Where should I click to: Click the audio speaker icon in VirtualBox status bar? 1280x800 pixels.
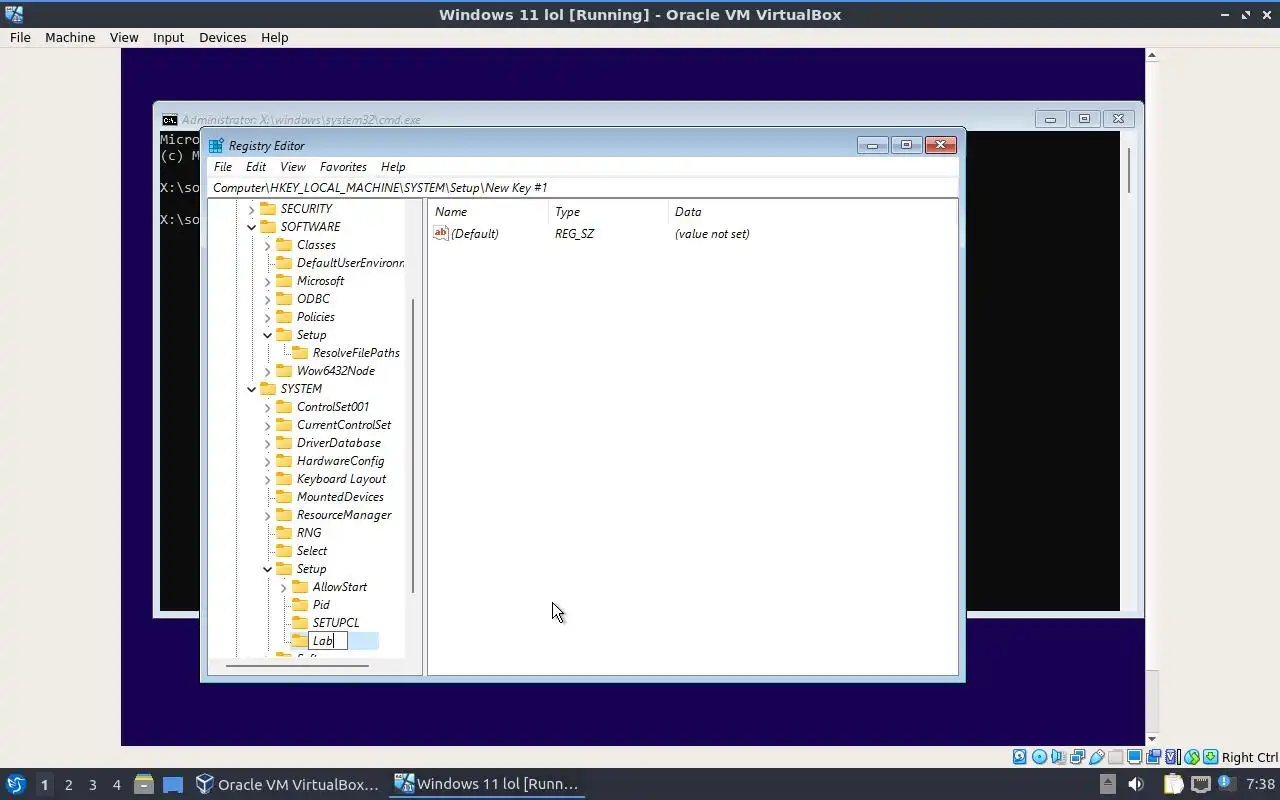(x=1058, y=757)
